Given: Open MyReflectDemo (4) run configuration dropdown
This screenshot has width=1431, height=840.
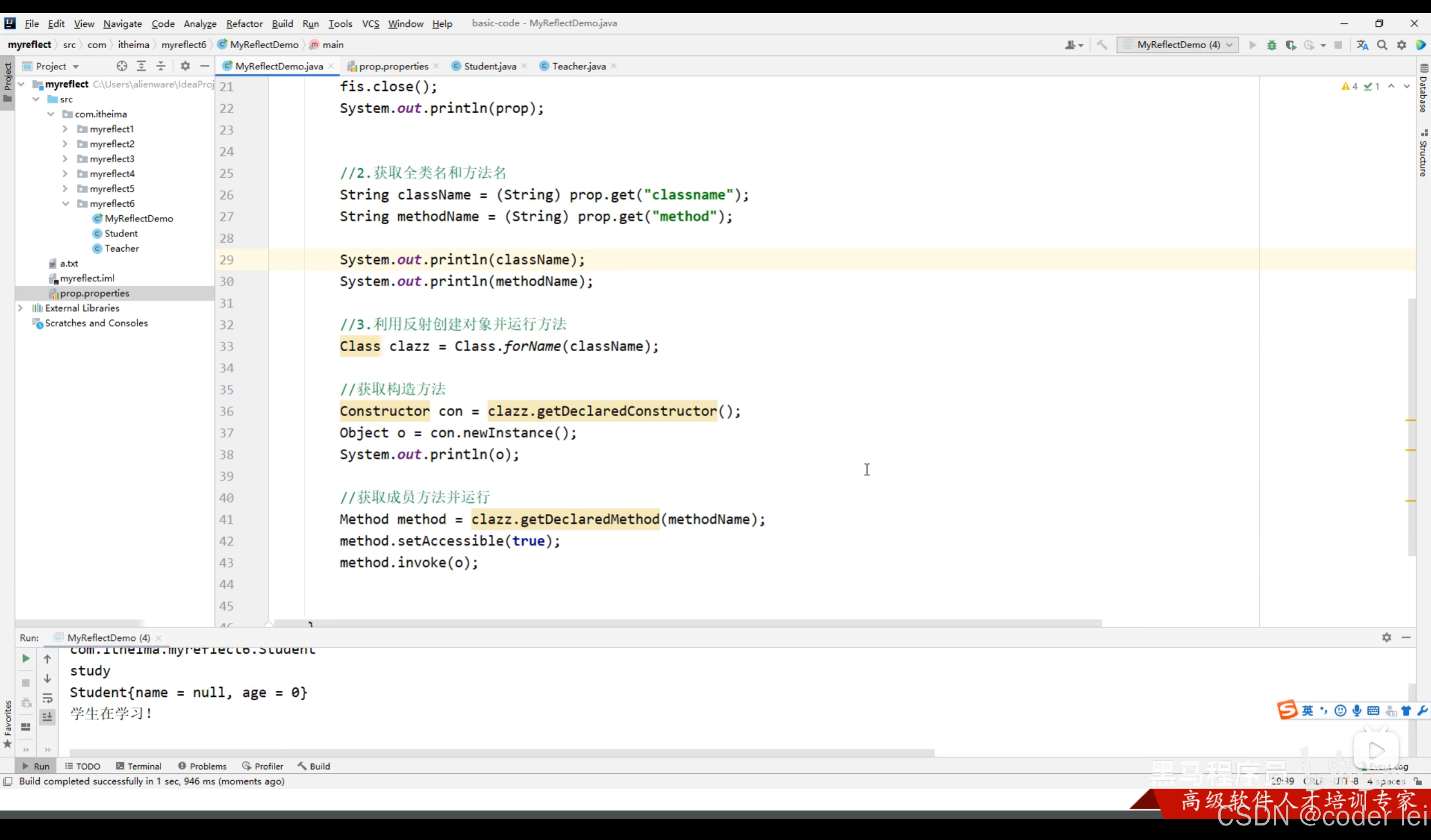Looking at the screenshot, I should (1178, 45).
